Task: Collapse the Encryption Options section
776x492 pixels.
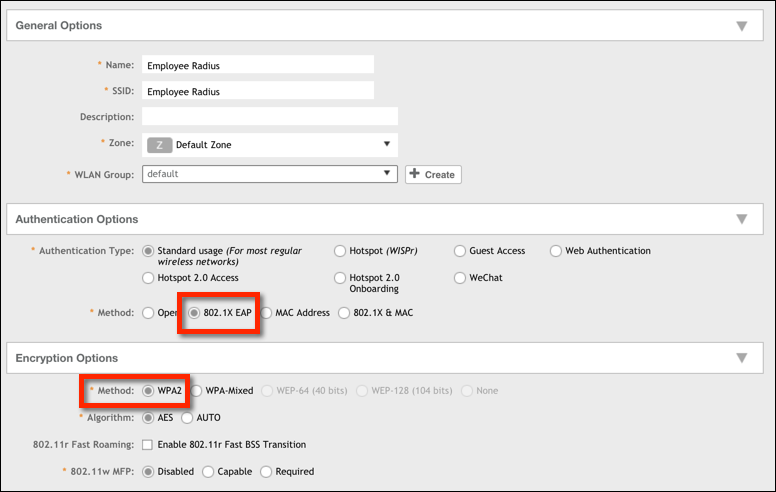Action: [x=741, y=358]
